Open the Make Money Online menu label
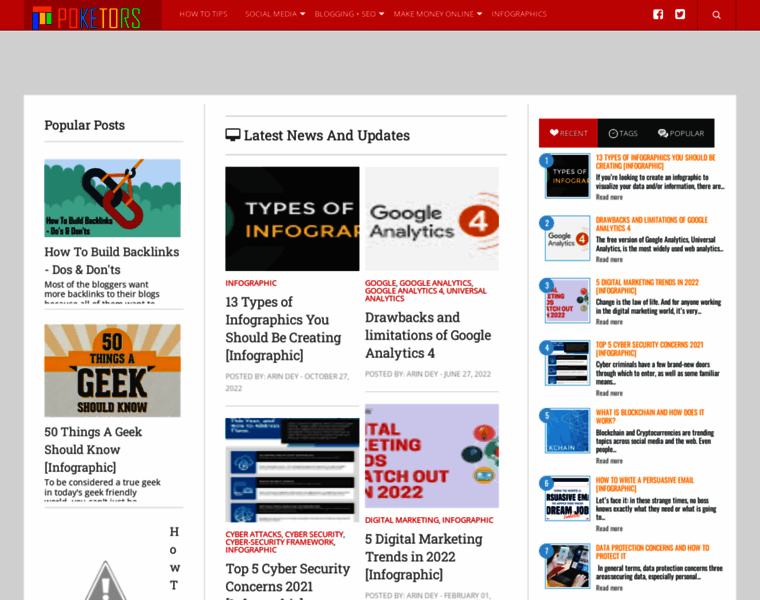 pos(433,14)
